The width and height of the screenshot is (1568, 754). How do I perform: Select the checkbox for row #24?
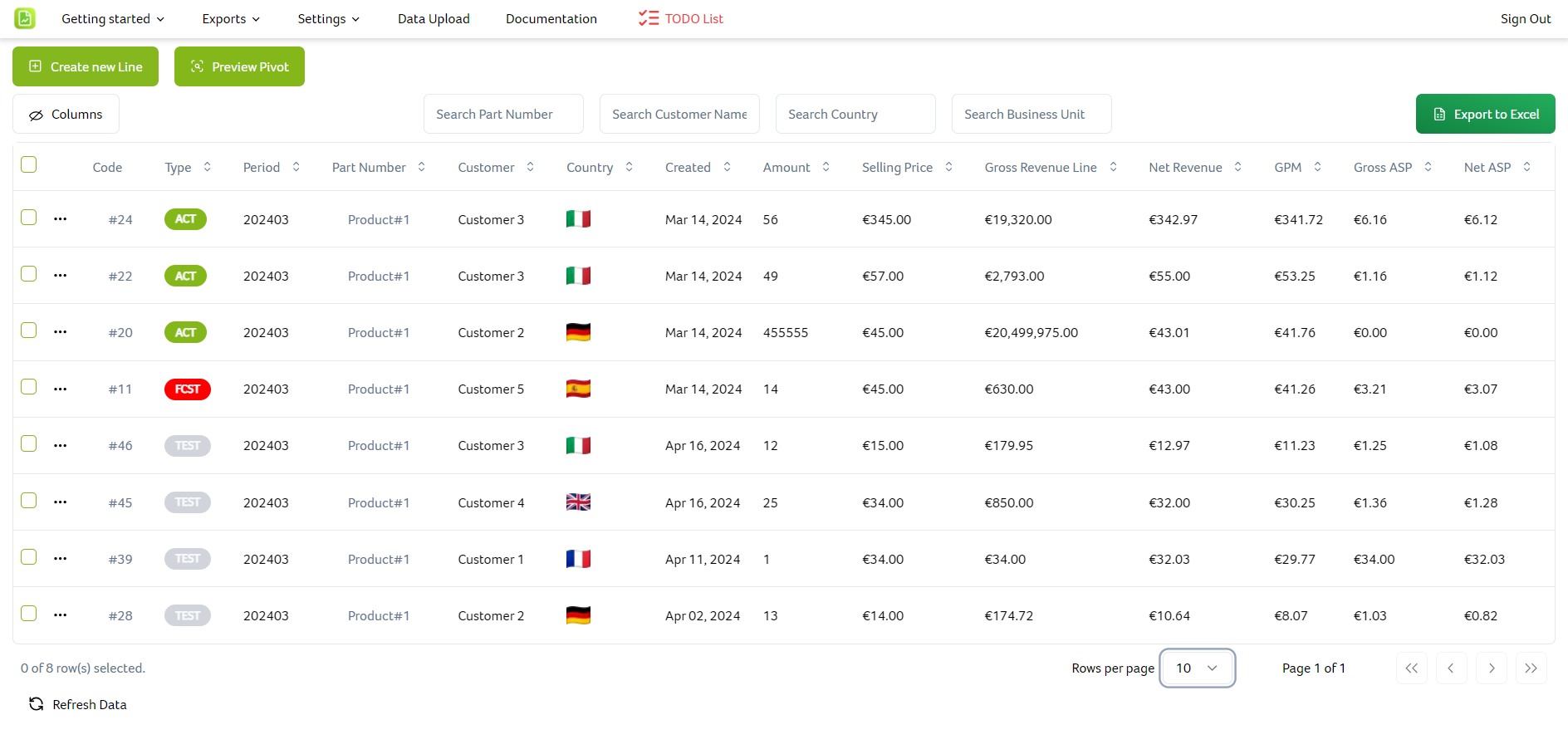pos(29,217)
